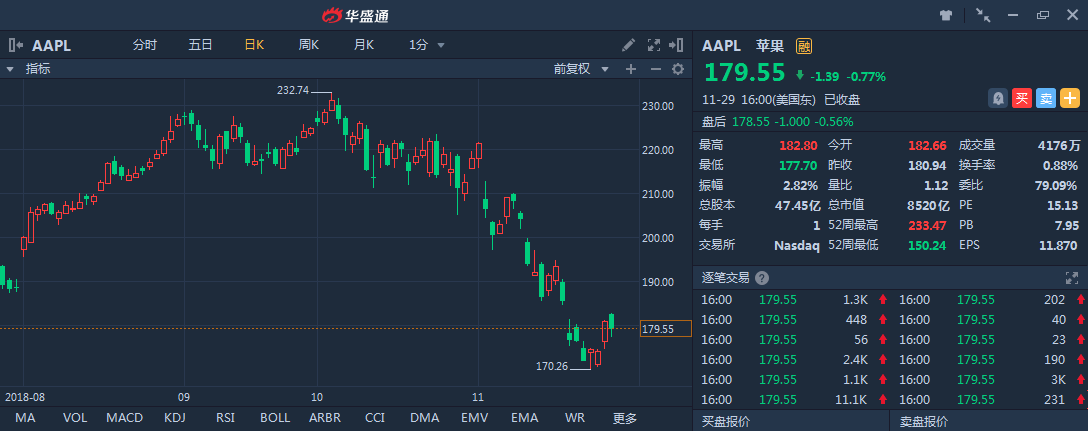Expand the chart to fullscreen
The image size is (1088, 431).
(x=654, y=45)
